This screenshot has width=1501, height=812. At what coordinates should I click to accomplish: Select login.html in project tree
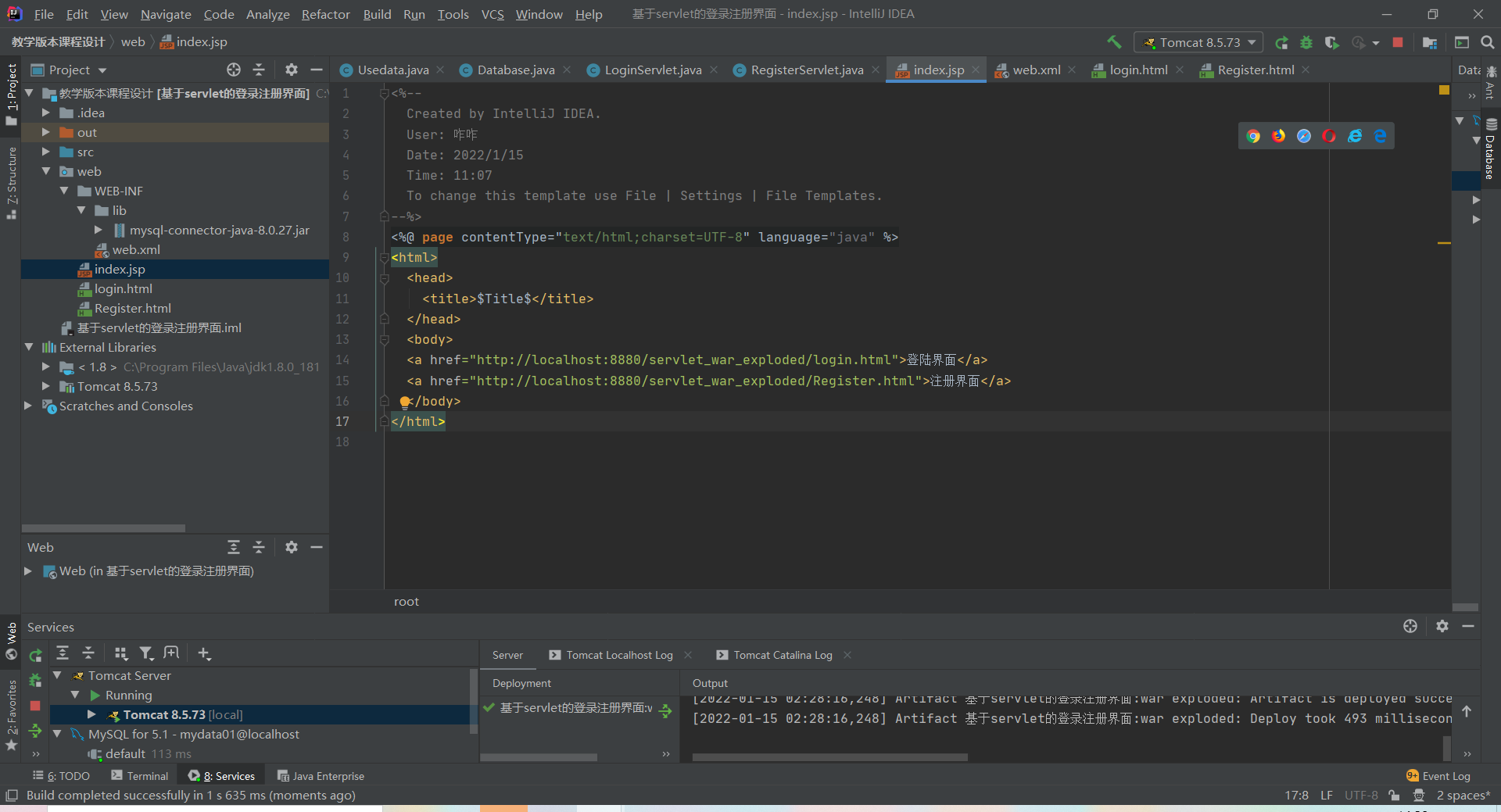(x=124, y=288)
